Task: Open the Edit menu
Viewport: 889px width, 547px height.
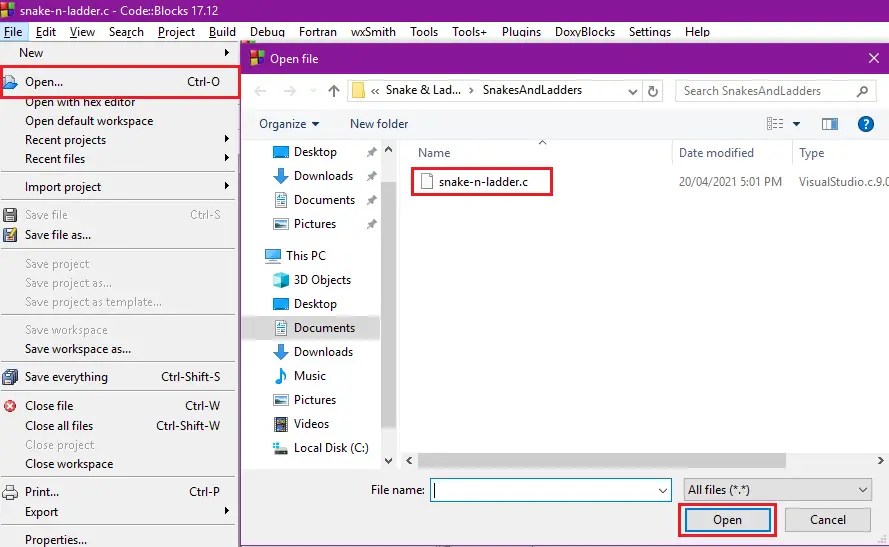Action: (x=45, y=32)
